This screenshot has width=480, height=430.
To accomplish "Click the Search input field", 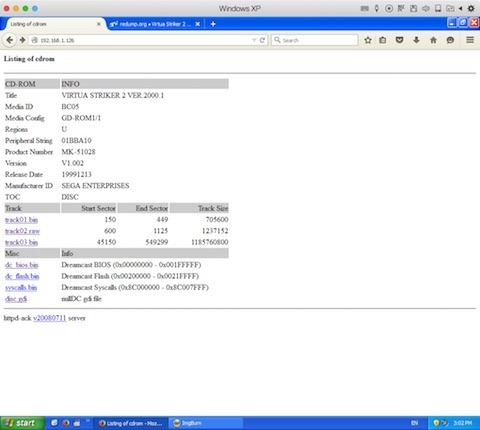I will [314, 40].
